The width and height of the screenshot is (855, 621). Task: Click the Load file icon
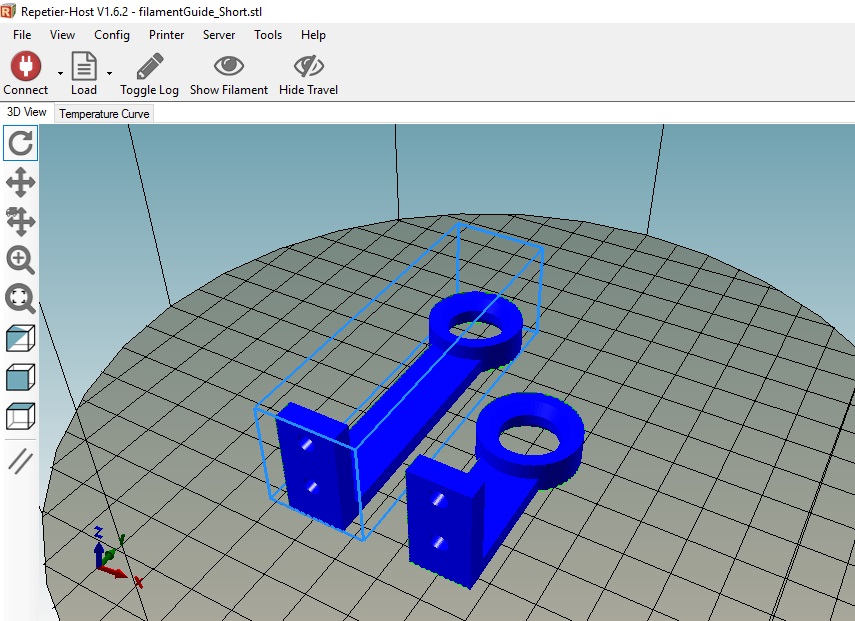pyautogui.click(x=84, y=66)
